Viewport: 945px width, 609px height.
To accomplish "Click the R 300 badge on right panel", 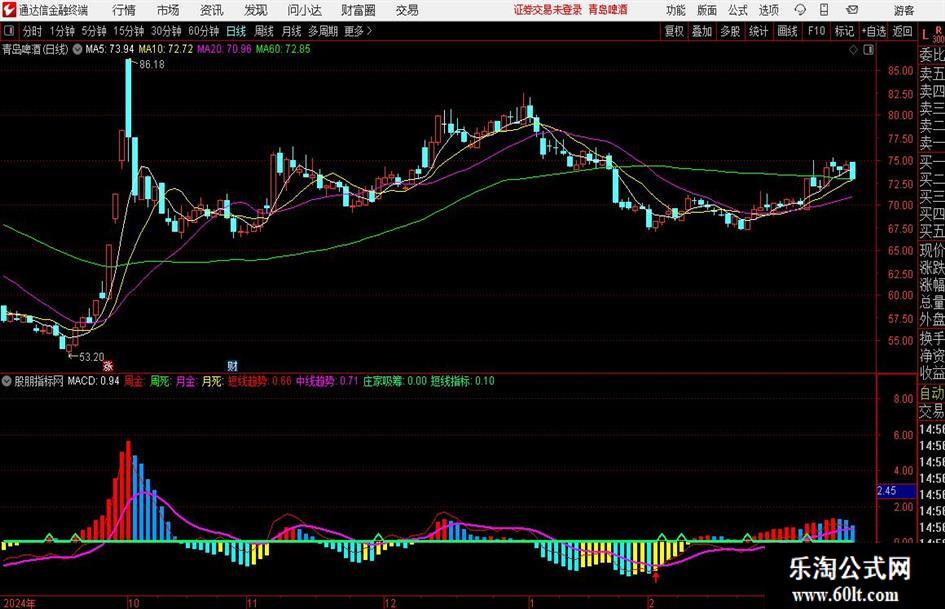I will [938, 34].
